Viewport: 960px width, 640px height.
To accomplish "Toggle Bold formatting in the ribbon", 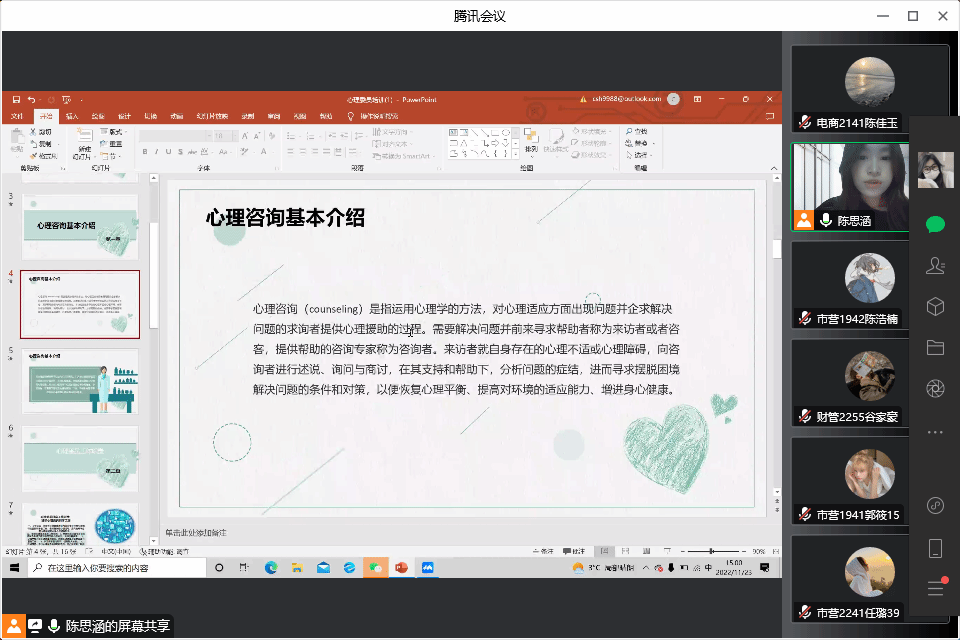I will coord(144,152).
